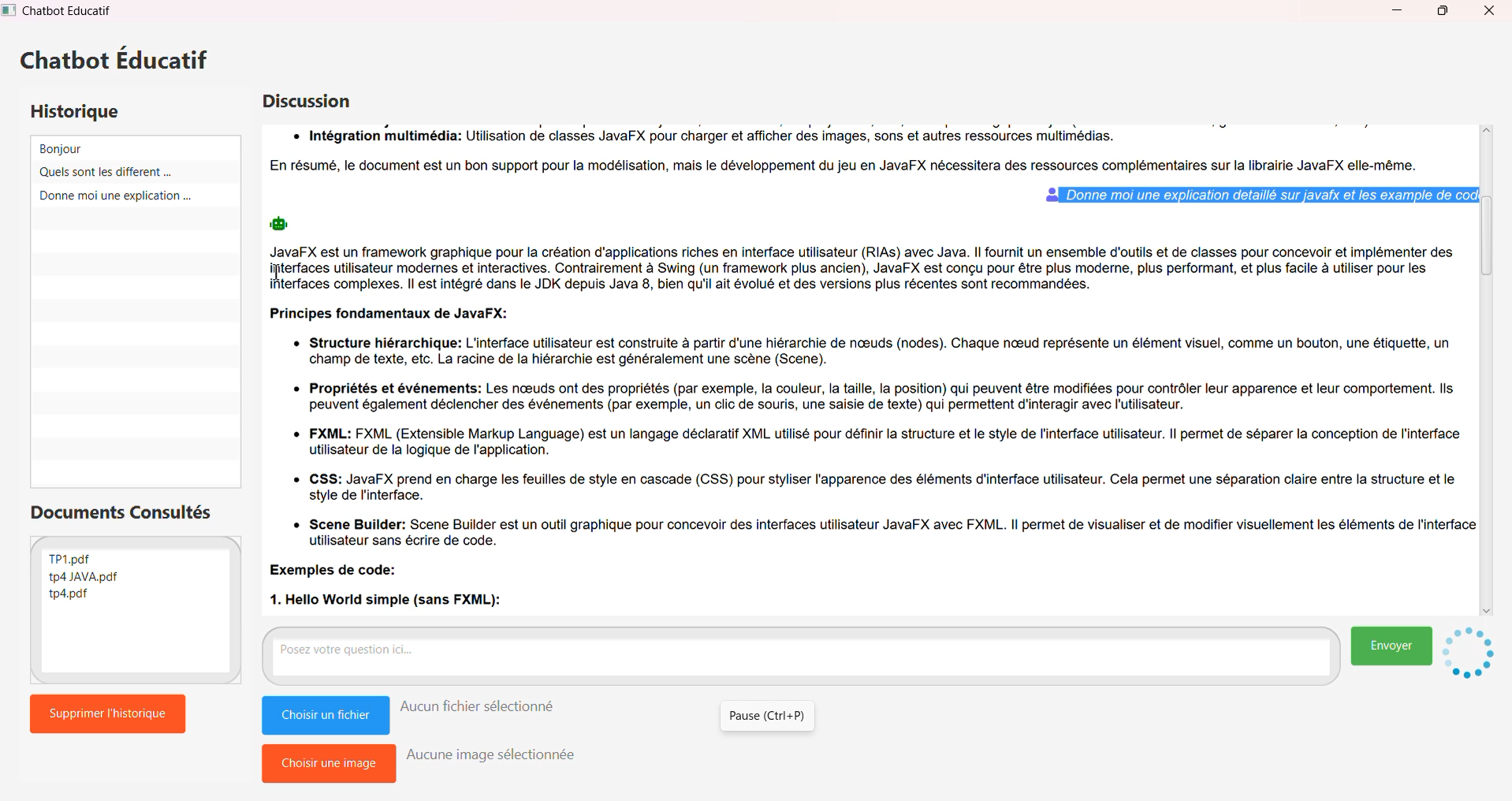Click the green robot bot icon

278,224
